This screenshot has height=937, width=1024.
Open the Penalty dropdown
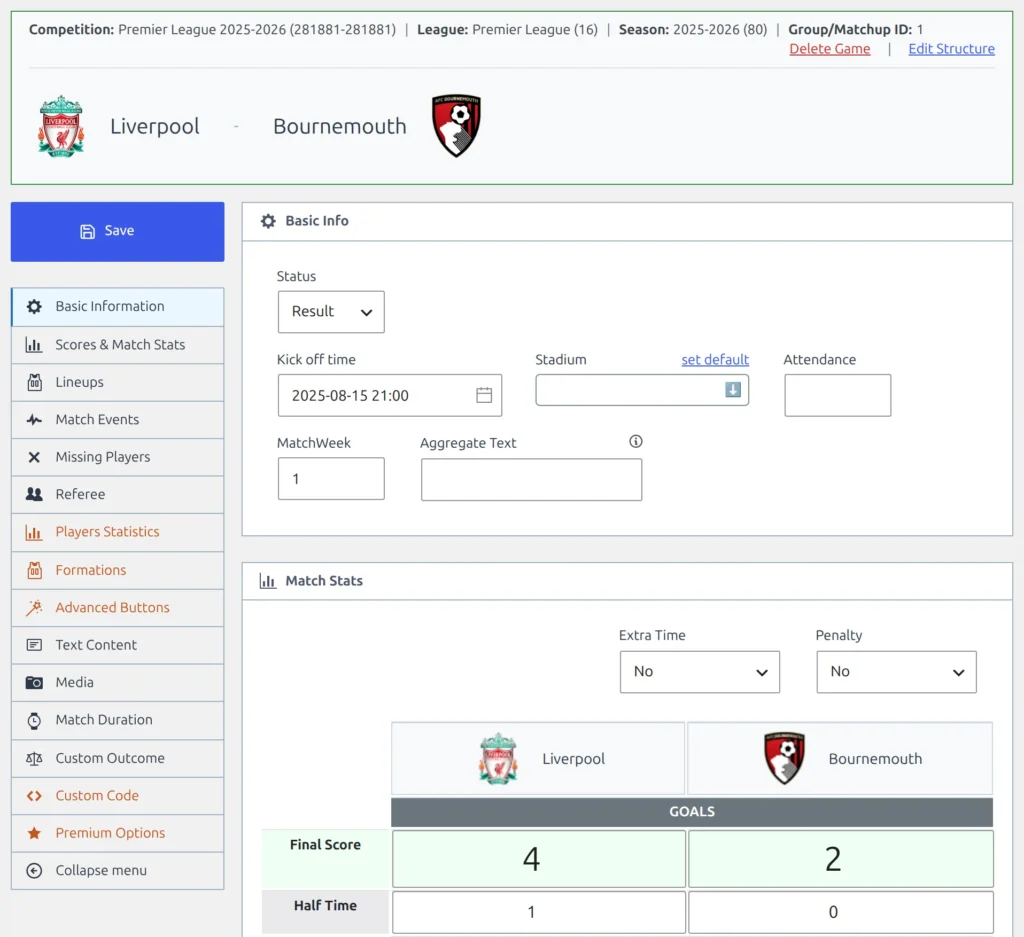[x=896, y=672]
